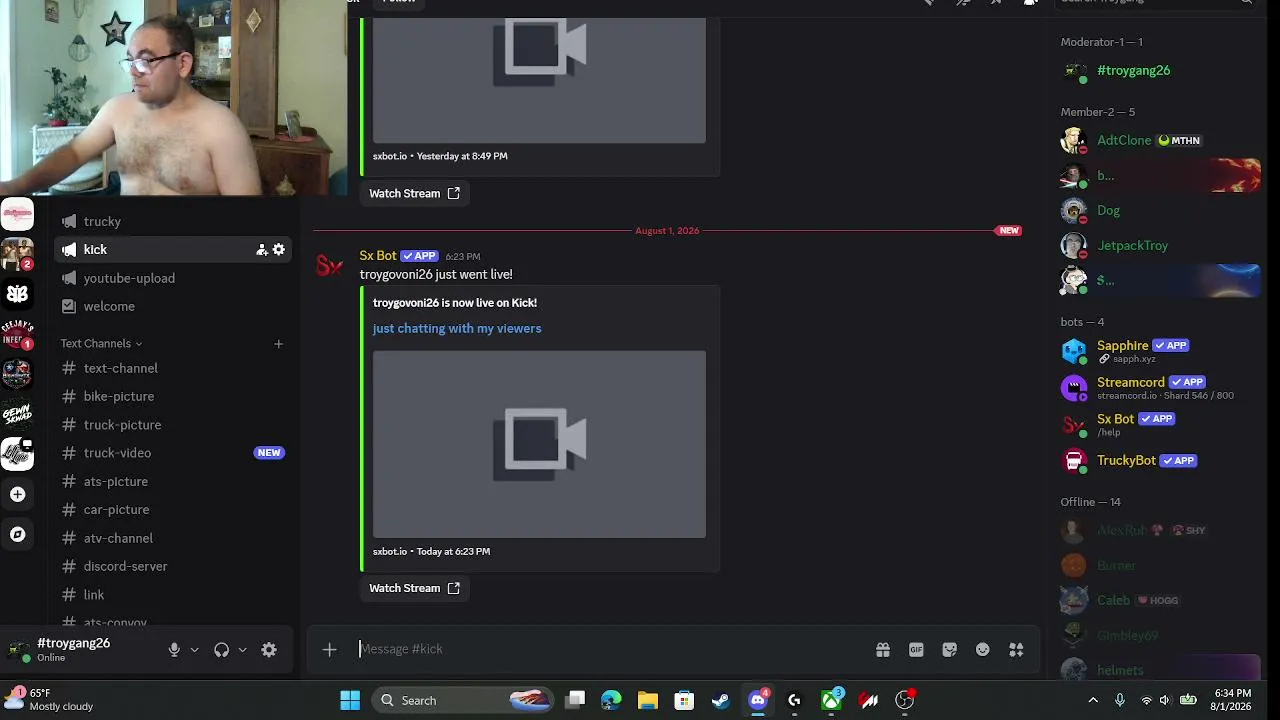Select Streamcord bot in member list
1280x720 pixels.
[1160, 387]
